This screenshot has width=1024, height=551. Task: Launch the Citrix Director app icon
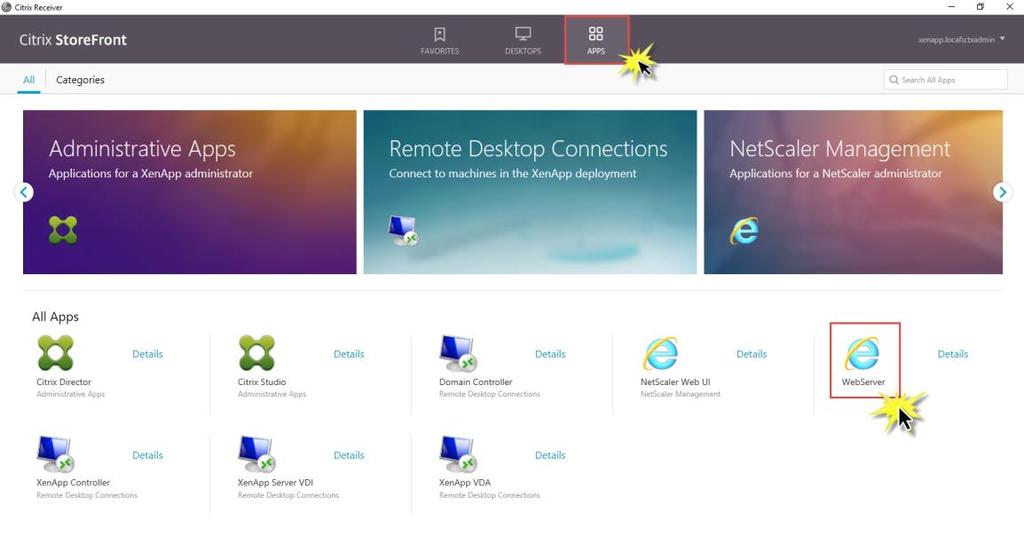[56, 353]
